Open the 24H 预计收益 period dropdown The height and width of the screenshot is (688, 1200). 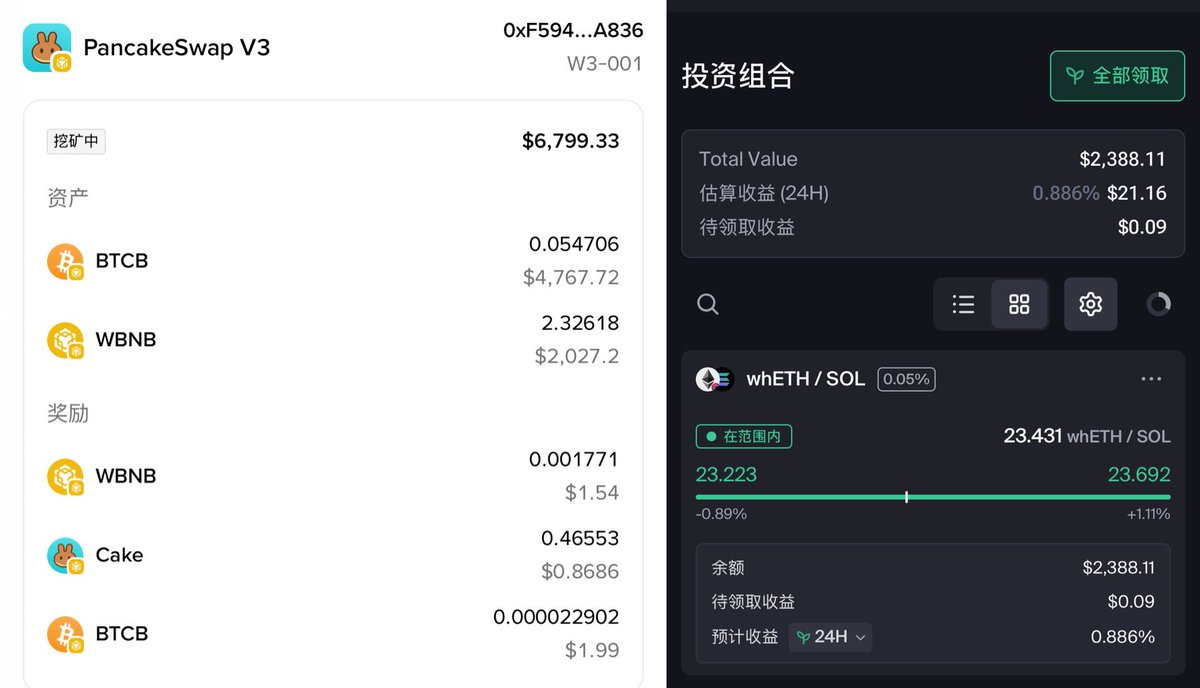831,637
